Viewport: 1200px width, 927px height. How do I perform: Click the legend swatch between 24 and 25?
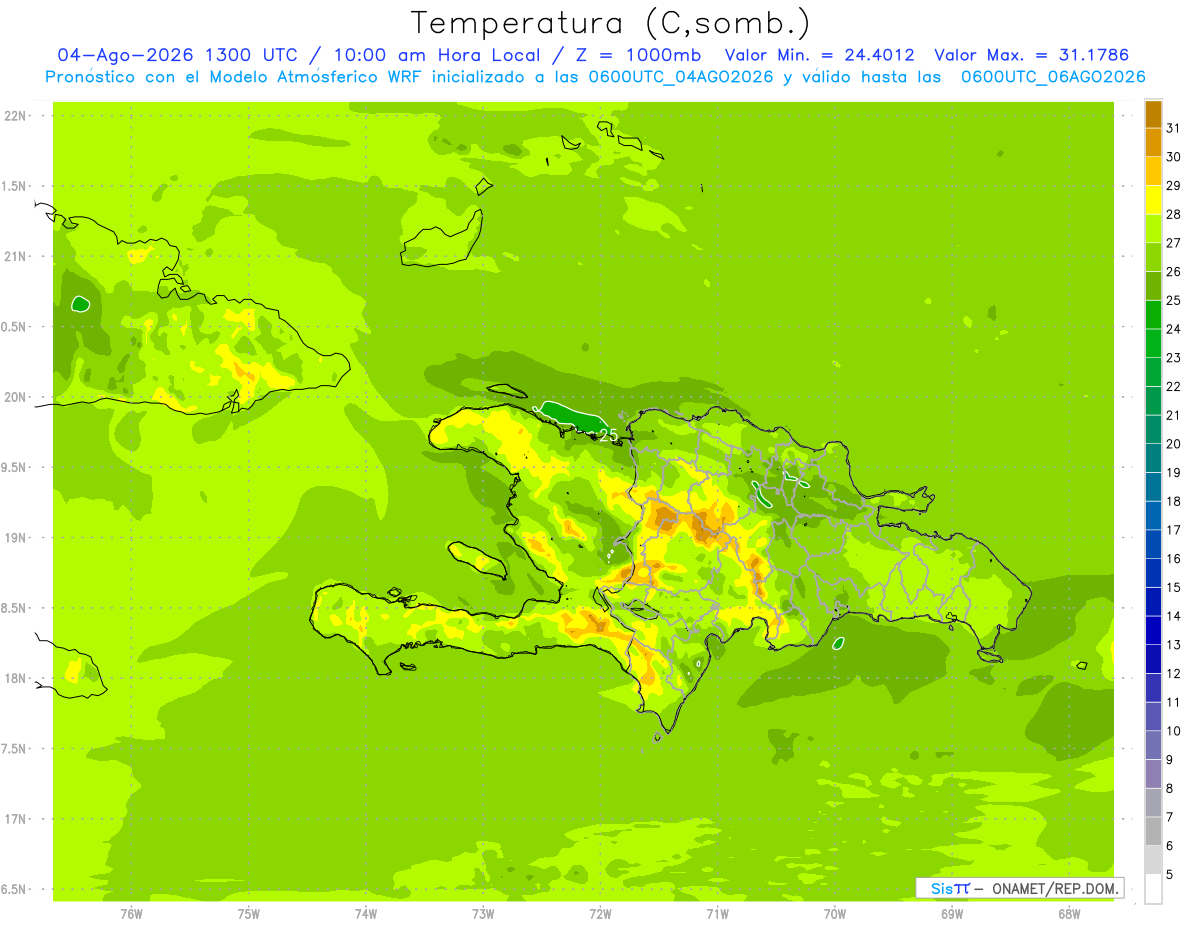point(1153,314)
